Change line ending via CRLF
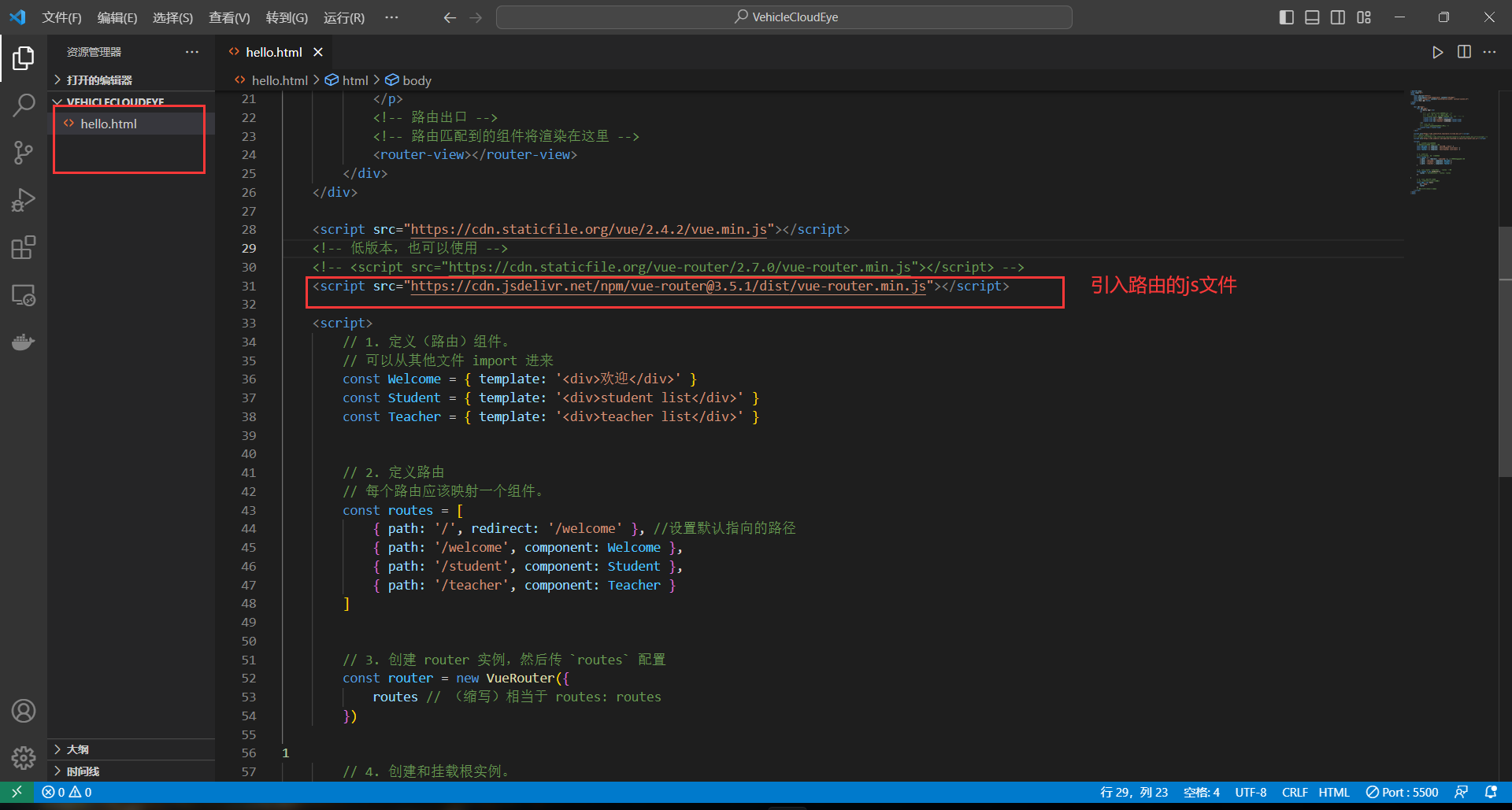The height and width of the screenshot is (810, 1512). click(1295, 792)
